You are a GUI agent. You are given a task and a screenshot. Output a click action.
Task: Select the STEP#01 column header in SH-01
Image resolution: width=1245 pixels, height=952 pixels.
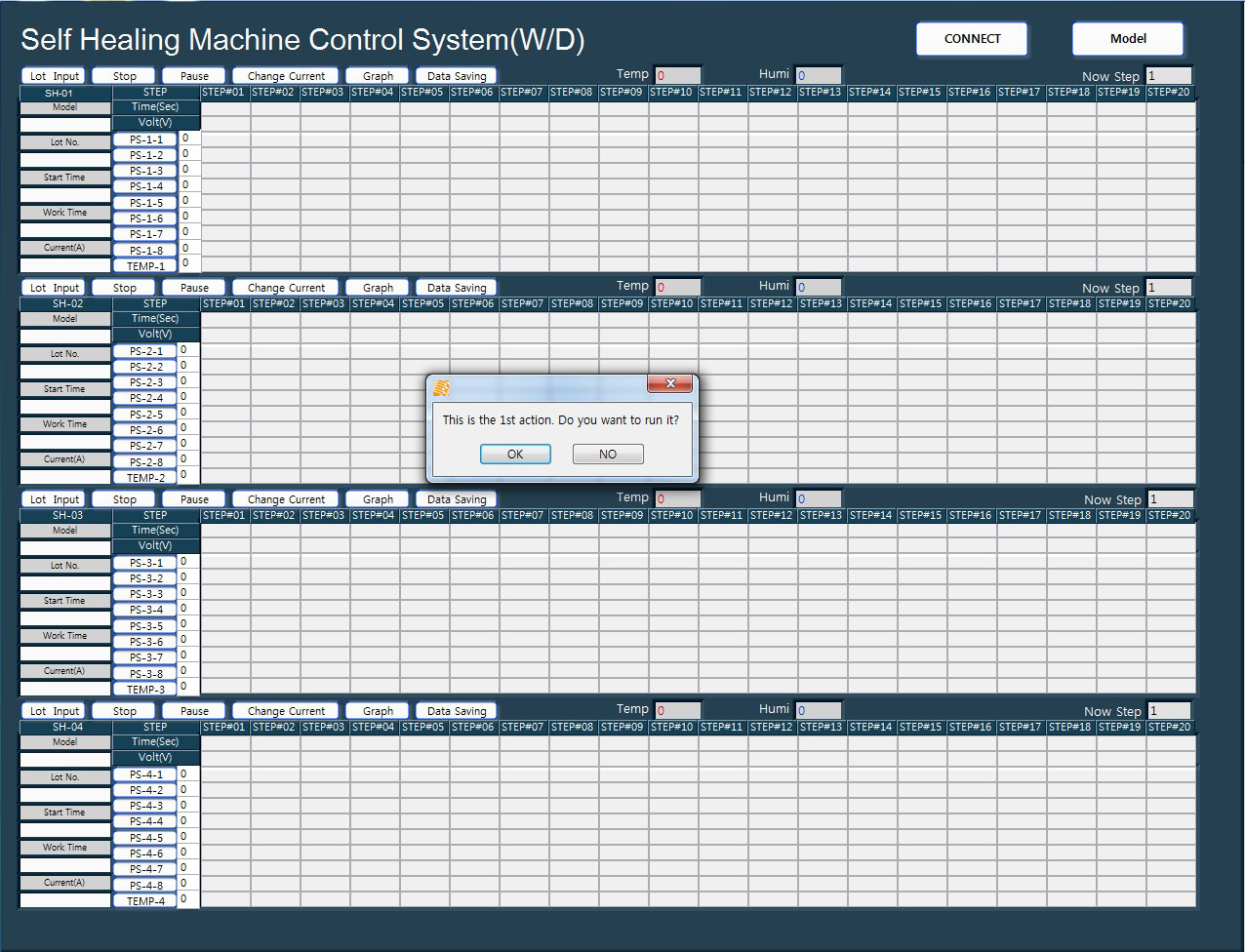coord(224,92)
